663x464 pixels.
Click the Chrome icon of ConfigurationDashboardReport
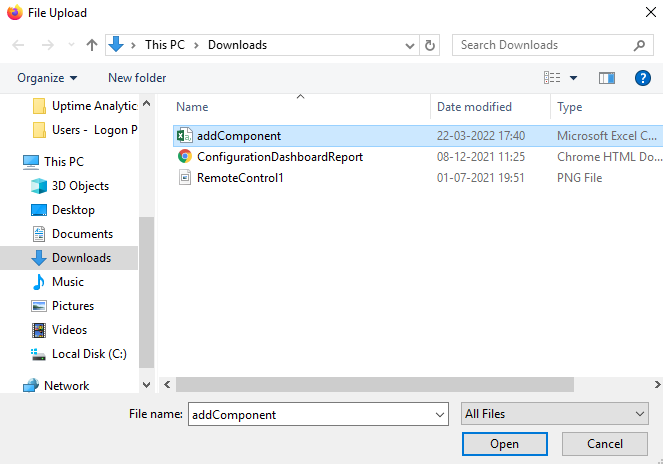(x=185, y=156)
